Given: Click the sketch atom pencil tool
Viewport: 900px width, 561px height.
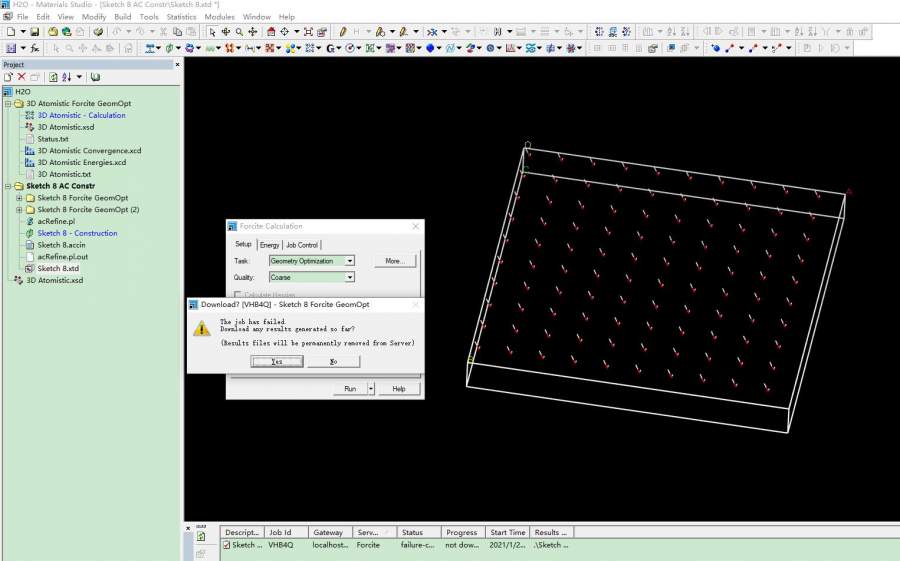Looking at the screenshot, I should pos(344,32).
